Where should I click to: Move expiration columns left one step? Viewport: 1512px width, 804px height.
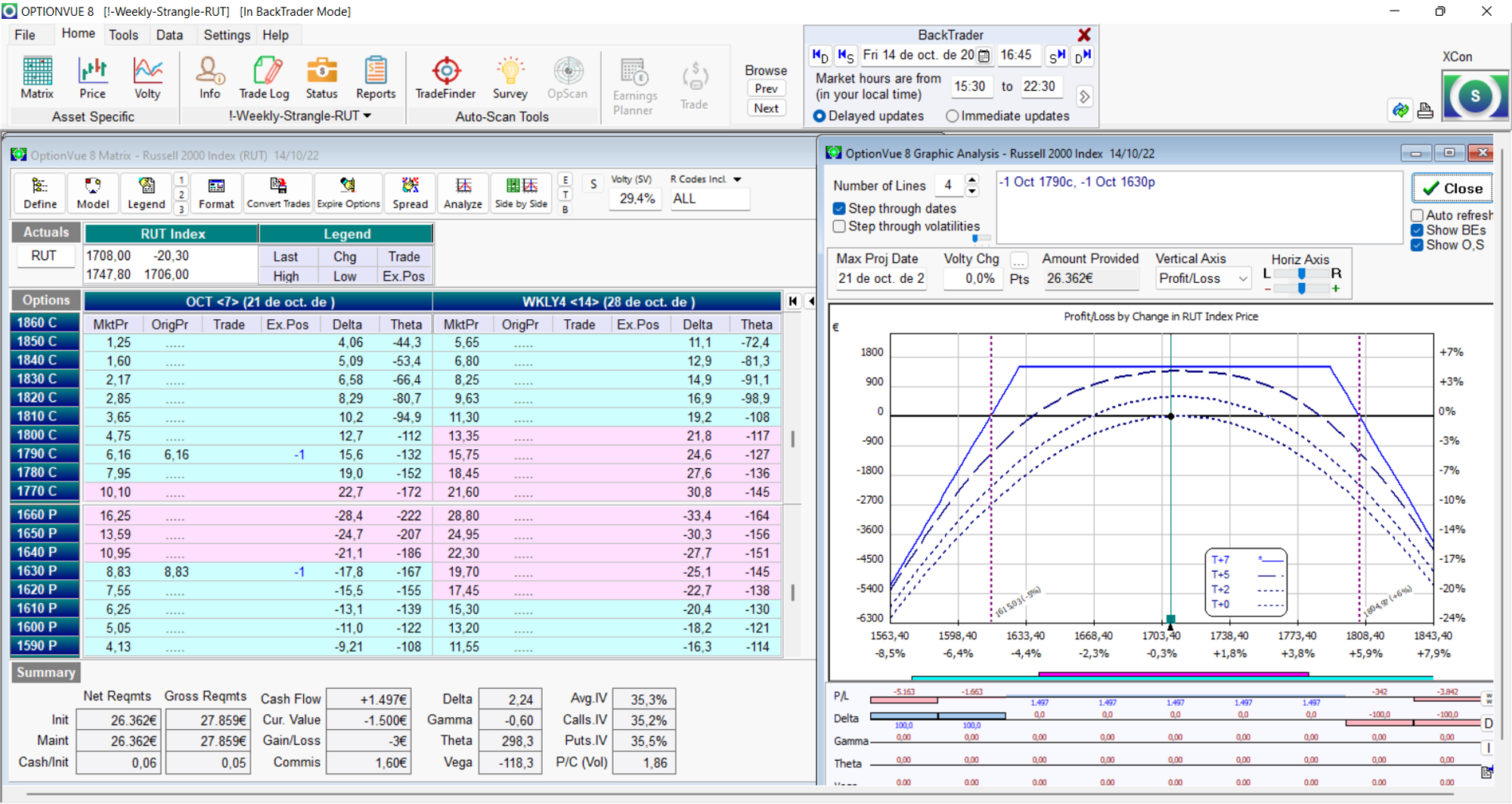(x=810, y=301)
